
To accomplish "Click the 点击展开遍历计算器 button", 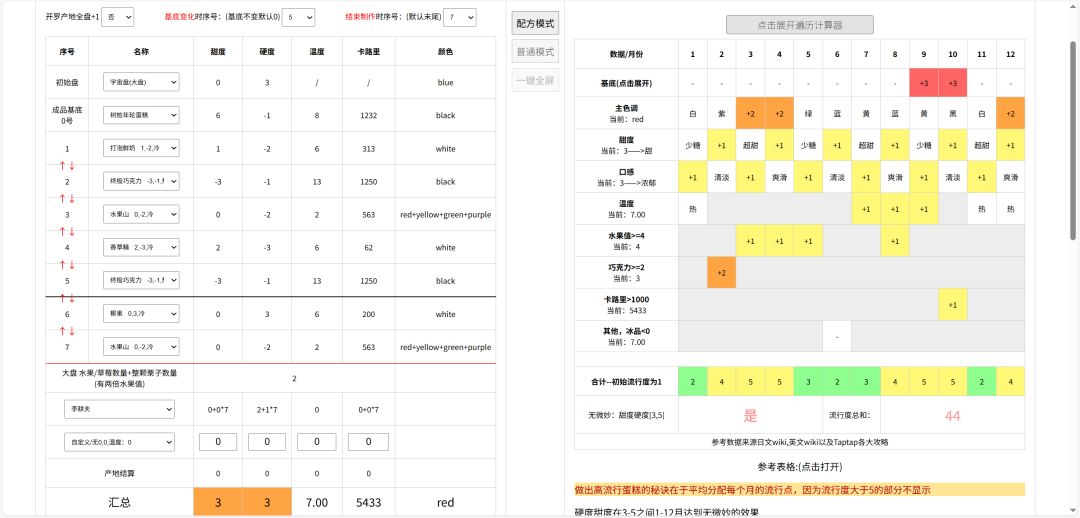I will (799, 25).
